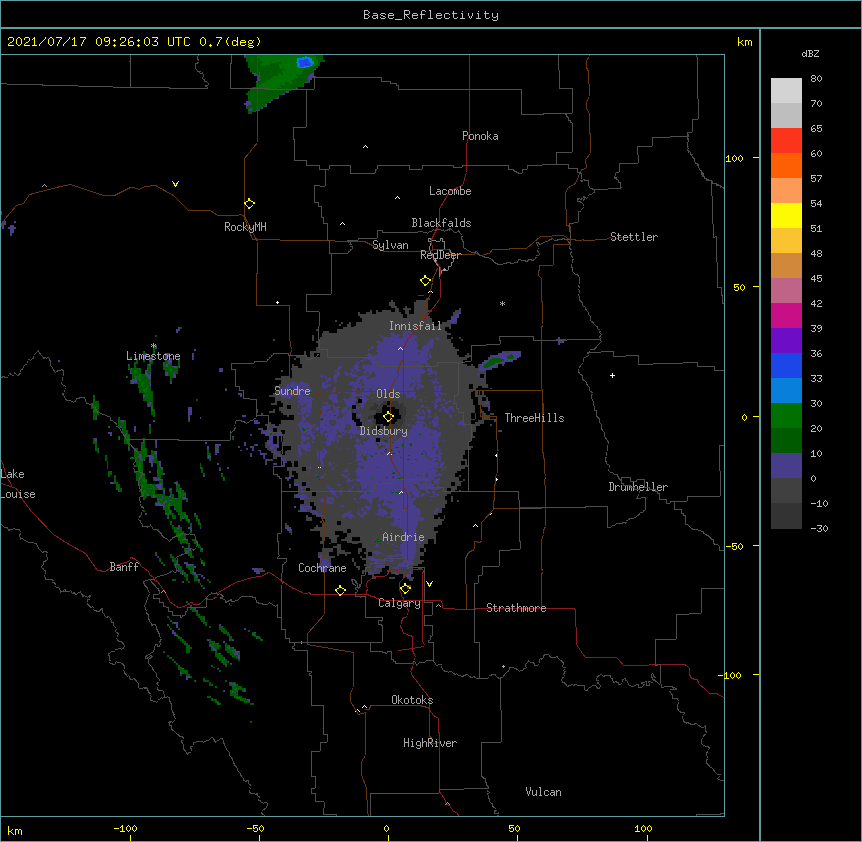This screenshot has width=862, height=842.
Task: Click the Lacombe city label
Action: [450, 191]
